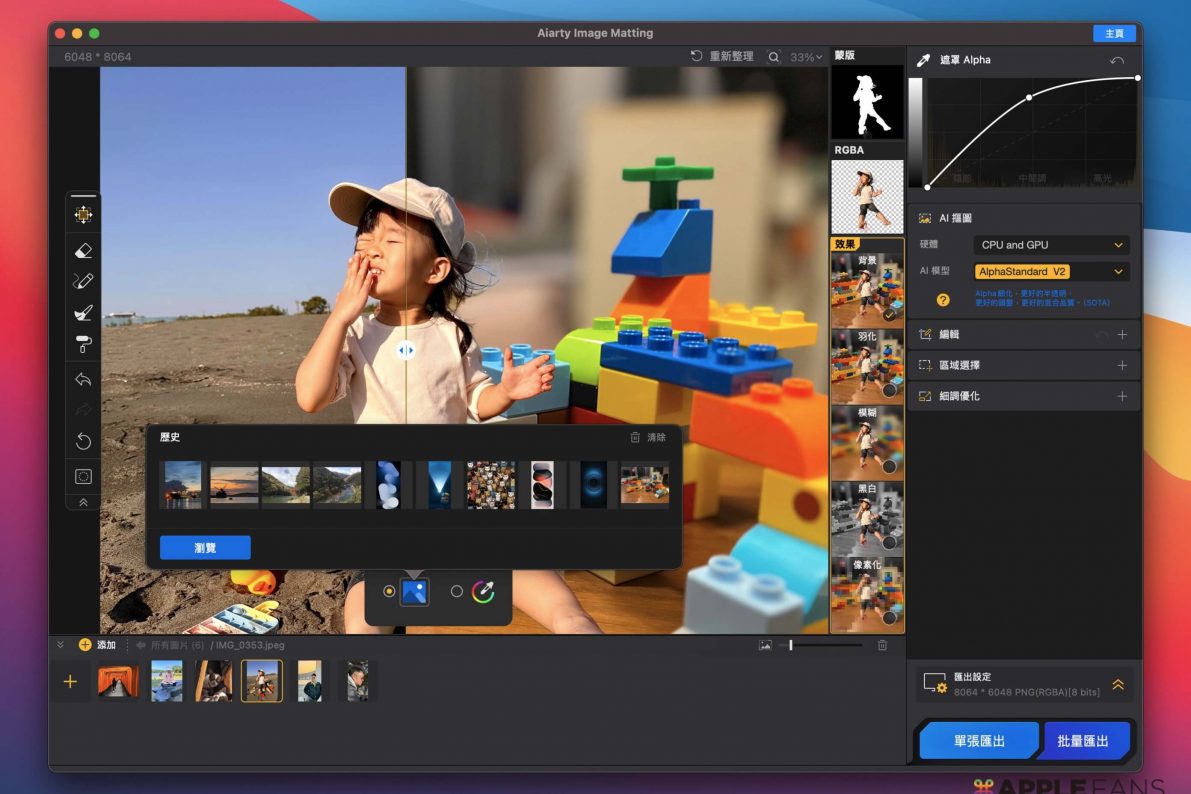Click the 瀏覽 browse button

pos(205,548)
